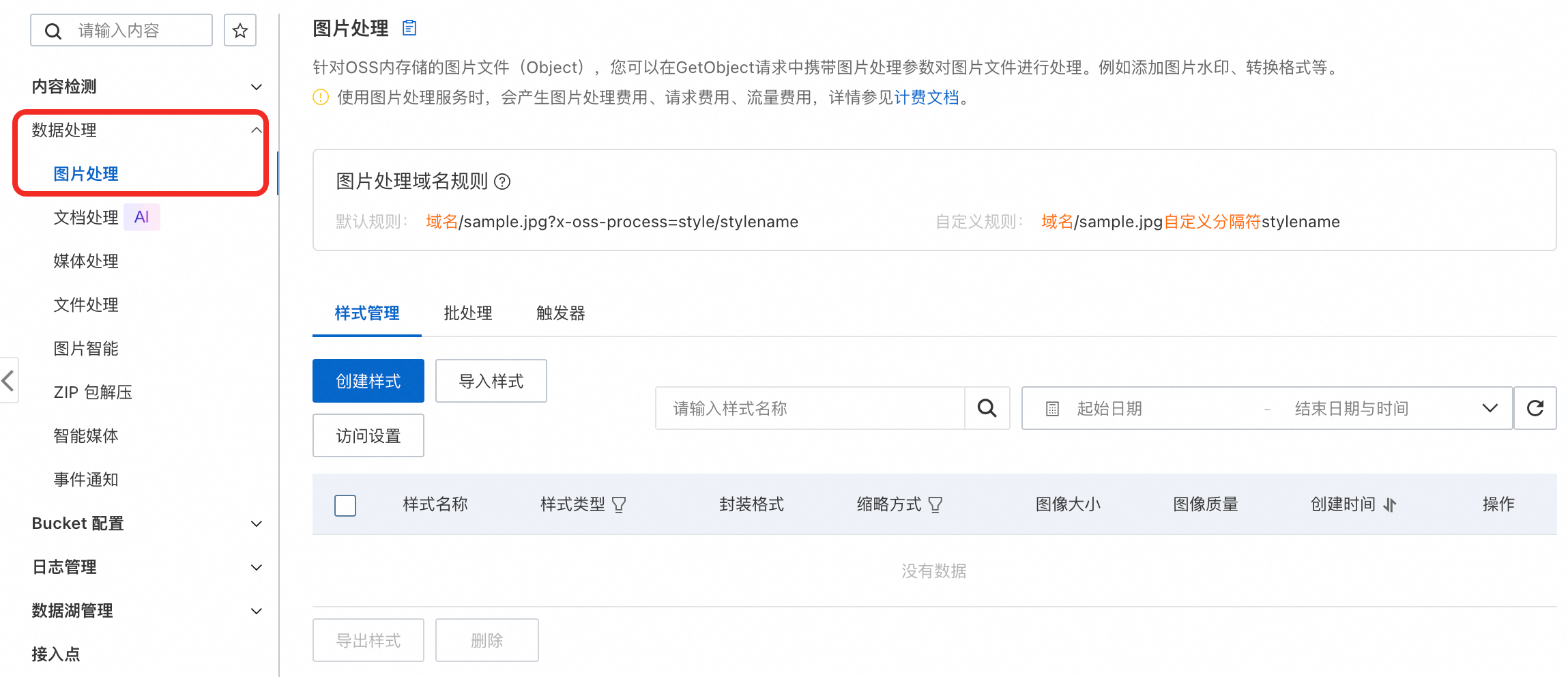1568x677 pixels.
Task: Focus the 请输入样式名称 input field
Action: click(810, 408)
